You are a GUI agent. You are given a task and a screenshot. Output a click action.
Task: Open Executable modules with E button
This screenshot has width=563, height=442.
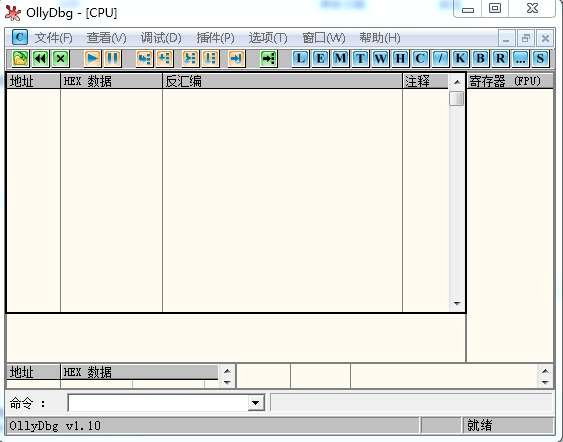321,59
